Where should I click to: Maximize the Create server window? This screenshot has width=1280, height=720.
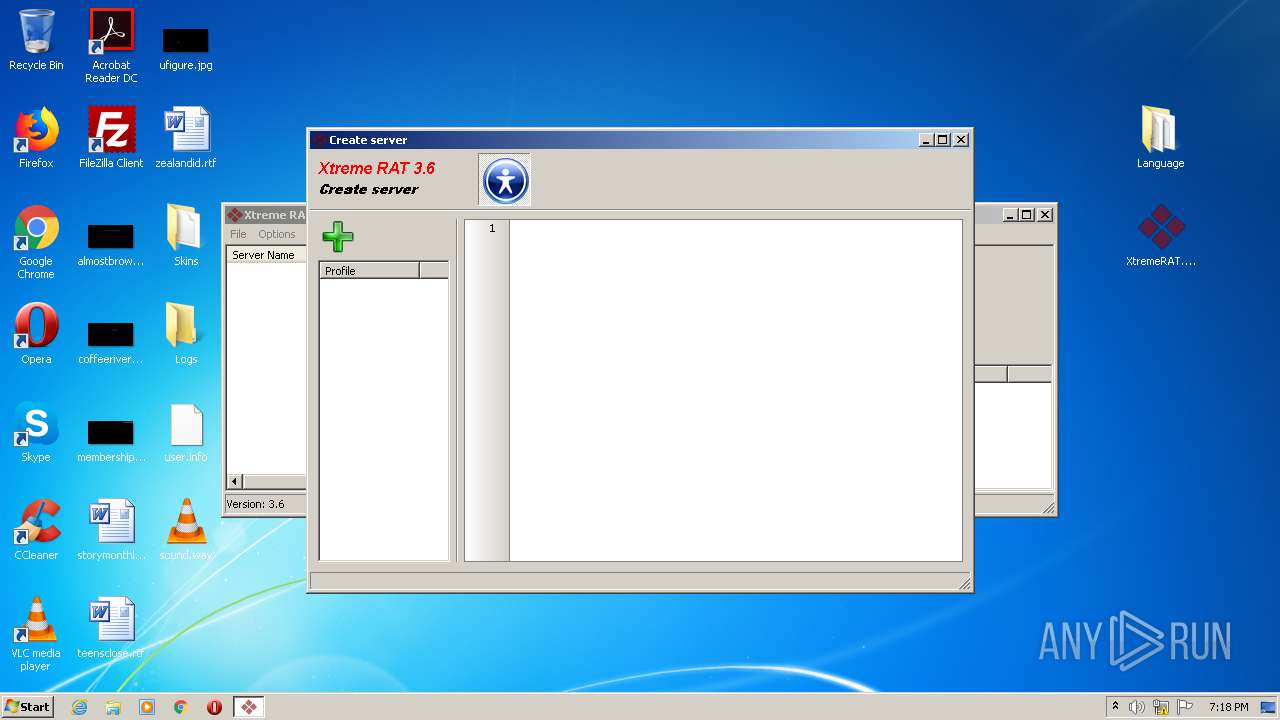point(943,140)
